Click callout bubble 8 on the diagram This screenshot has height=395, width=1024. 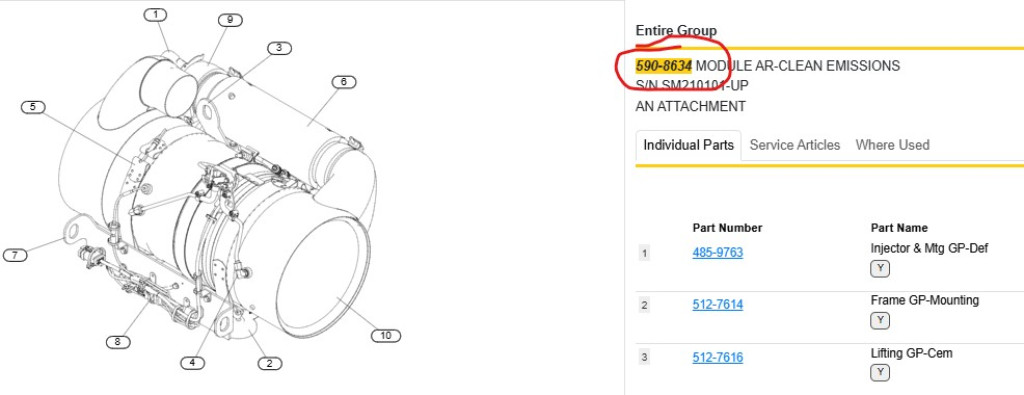pos(118,341)
